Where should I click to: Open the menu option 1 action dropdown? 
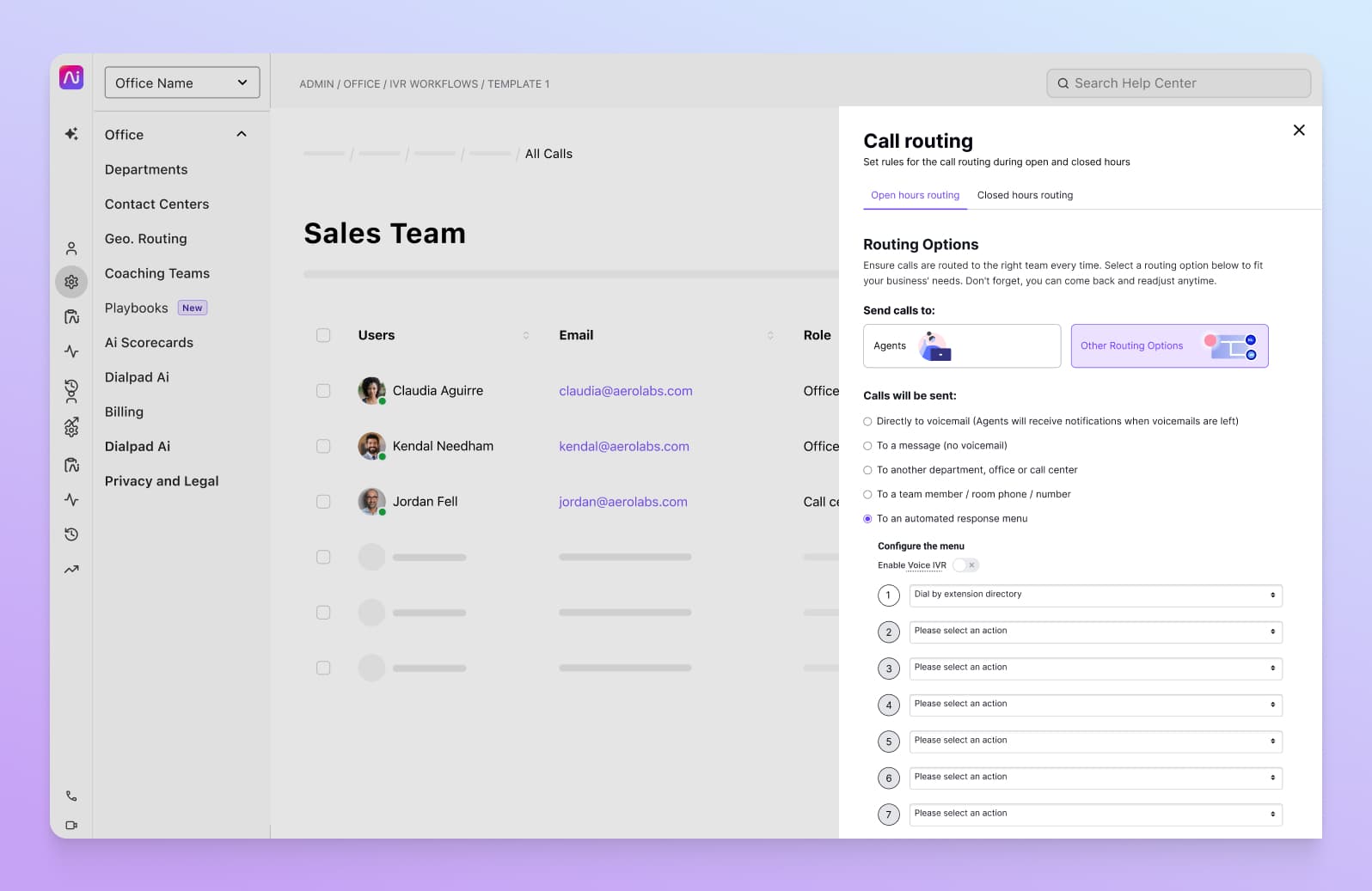(x=1095, y=595)
